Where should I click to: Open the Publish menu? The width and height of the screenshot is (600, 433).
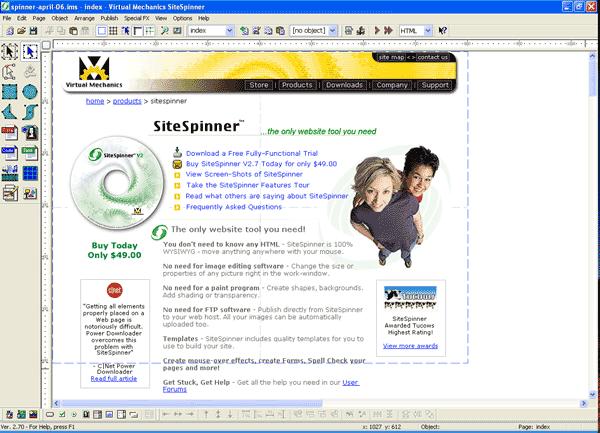[109, 18]
